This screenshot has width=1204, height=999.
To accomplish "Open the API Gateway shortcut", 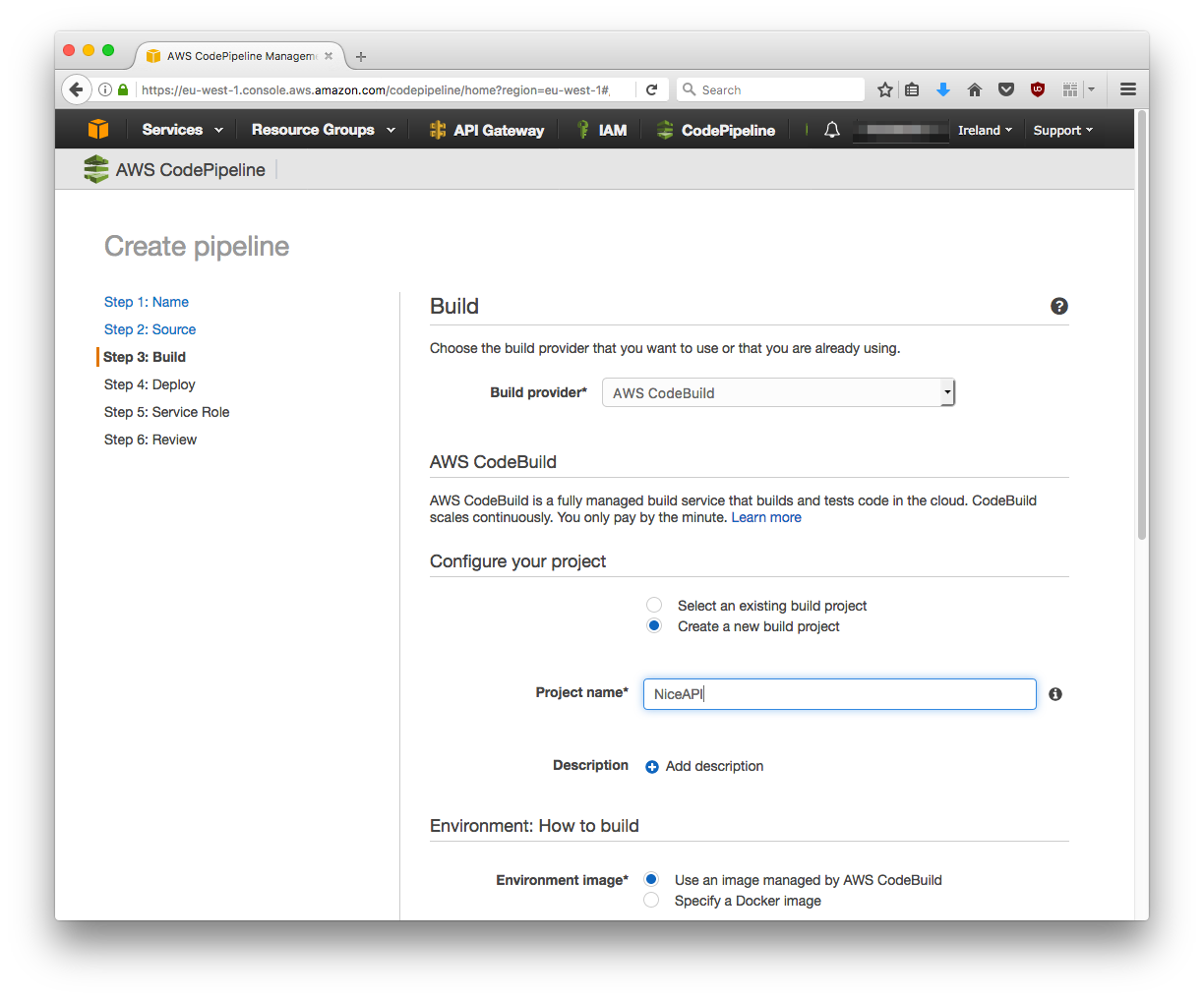I will click(x=487, y=130).
